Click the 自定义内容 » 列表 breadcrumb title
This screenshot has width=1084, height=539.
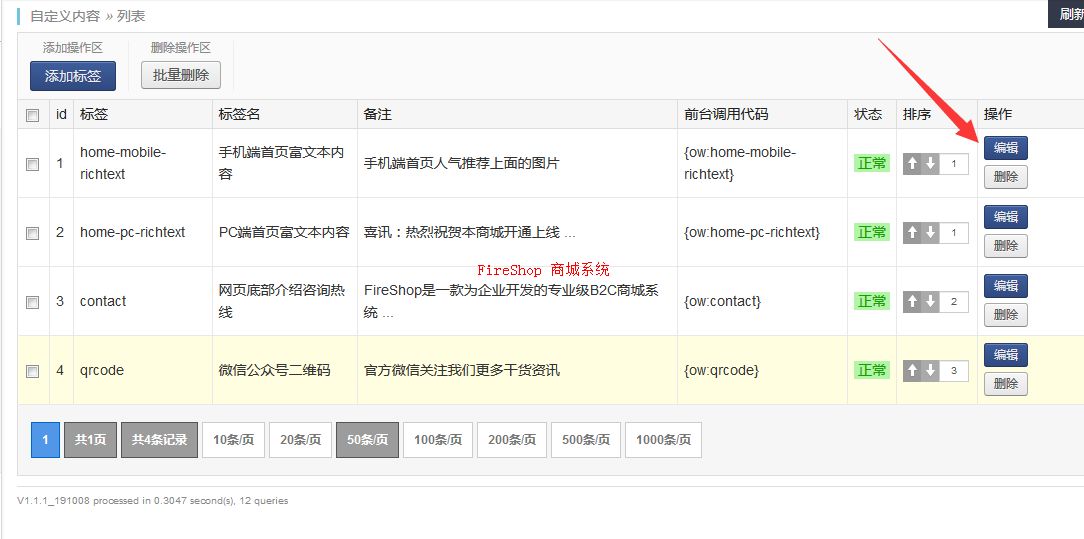(x=88, y=16)
